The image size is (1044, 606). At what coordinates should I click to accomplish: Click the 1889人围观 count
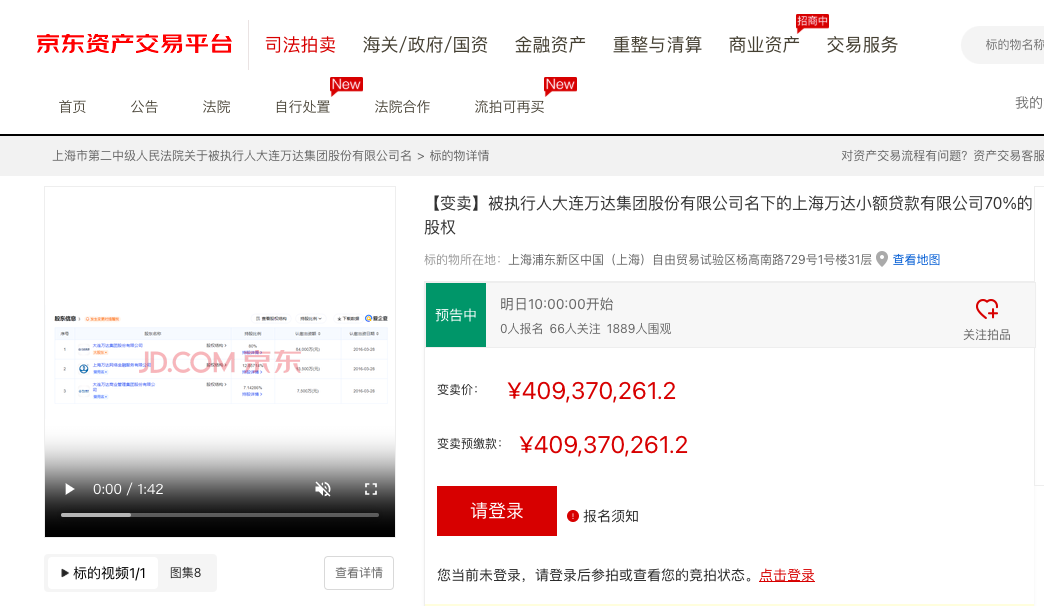coord(639,329)
